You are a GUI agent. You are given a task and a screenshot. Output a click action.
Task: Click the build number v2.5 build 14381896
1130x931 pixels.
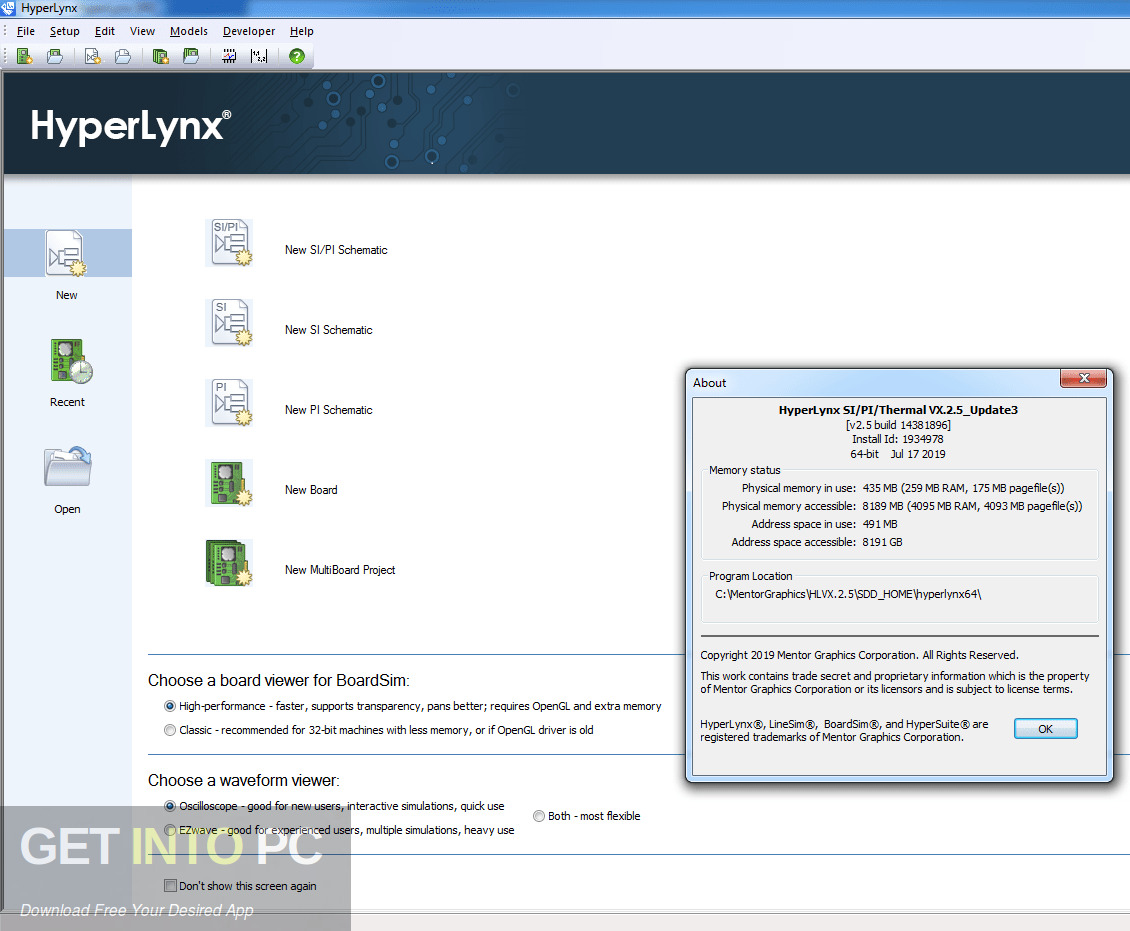tap(898, 425)
